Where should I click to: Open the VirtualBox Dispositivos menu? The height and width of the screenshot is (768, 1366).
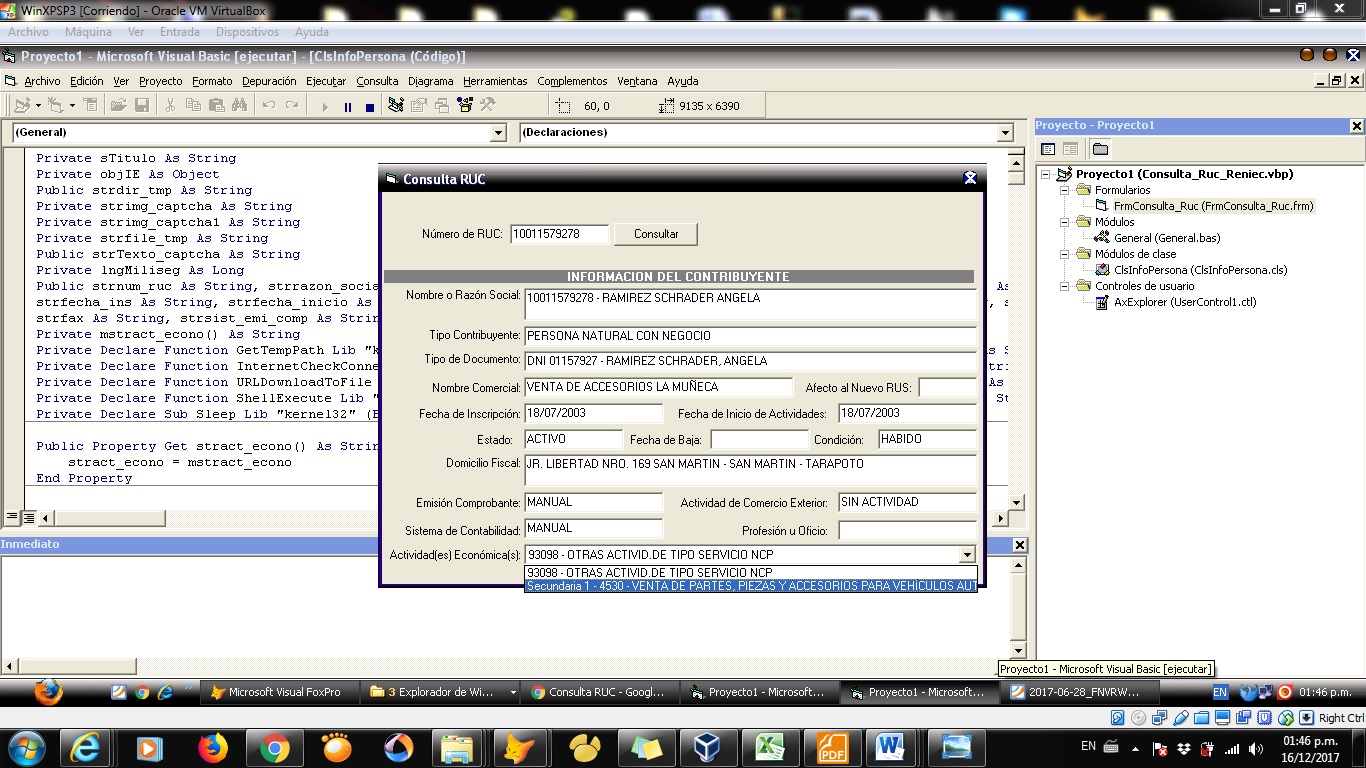click(x=247, y=32)
